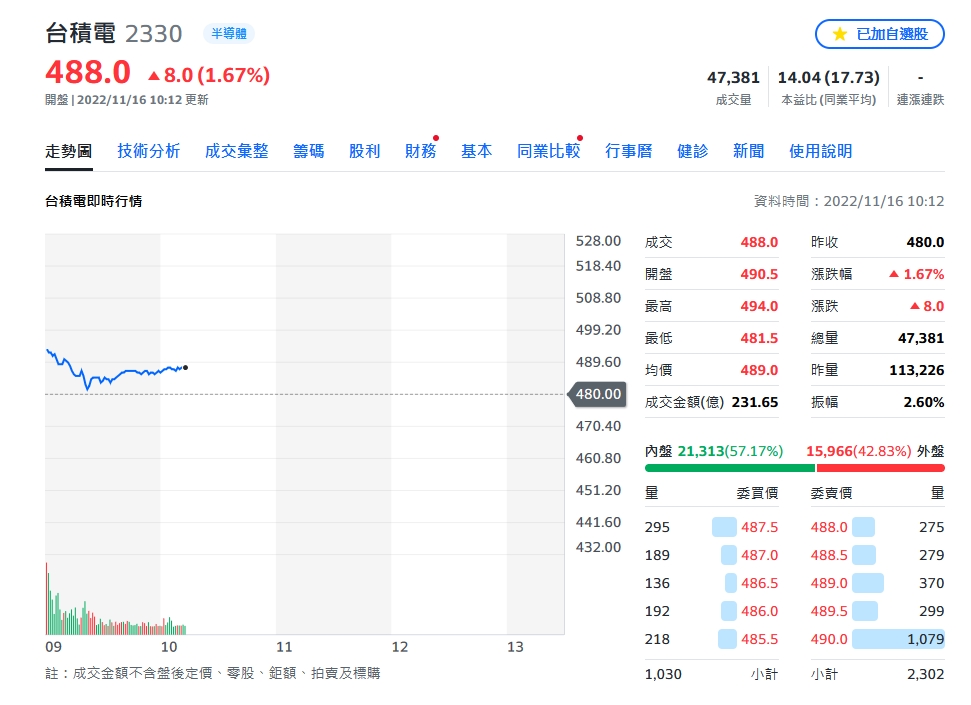Click bid price 487.5

759,527
